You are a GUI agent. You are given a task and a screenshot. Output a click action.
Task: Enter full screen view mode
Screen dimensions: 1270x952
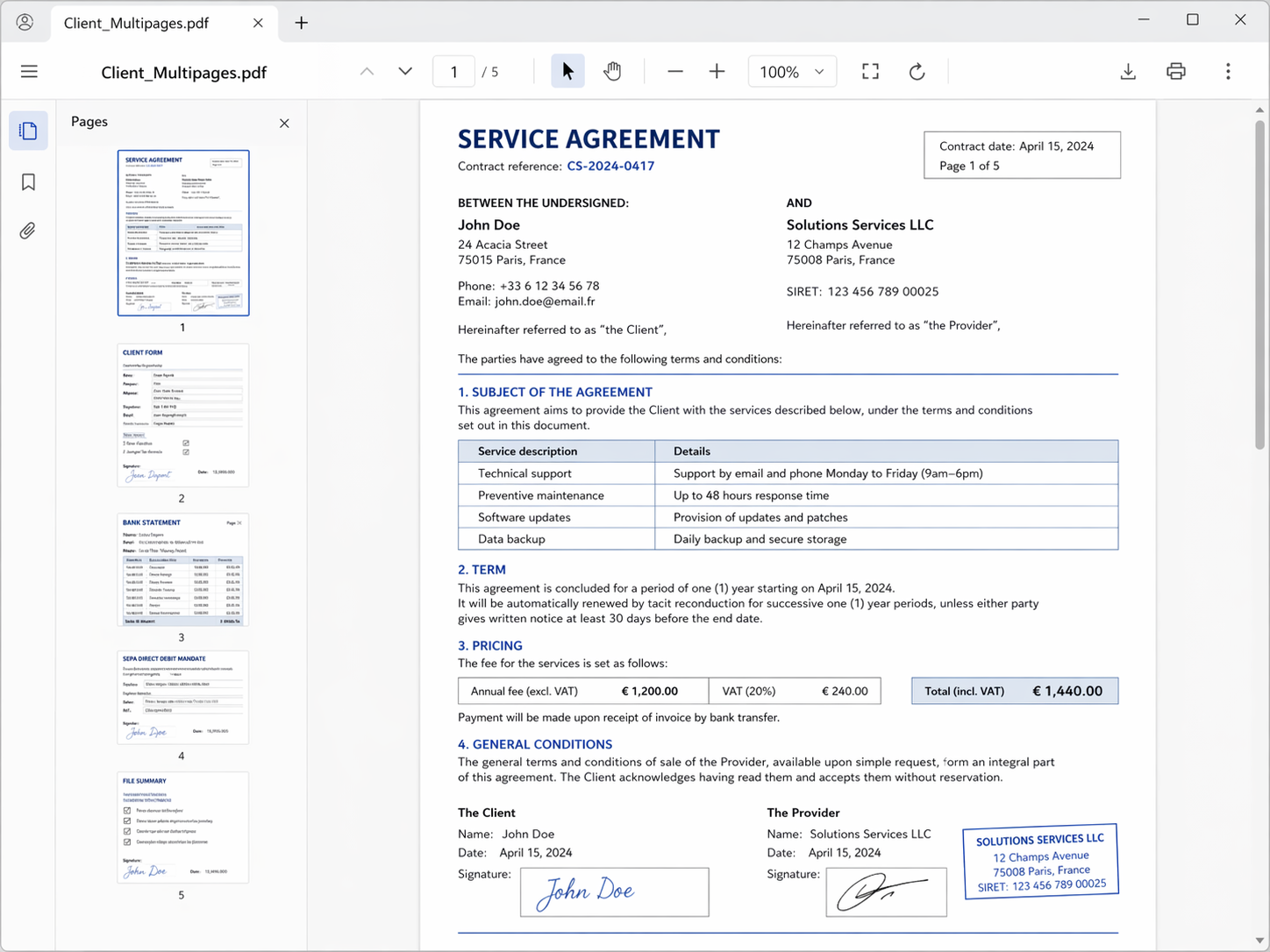(x=870, y=71)
